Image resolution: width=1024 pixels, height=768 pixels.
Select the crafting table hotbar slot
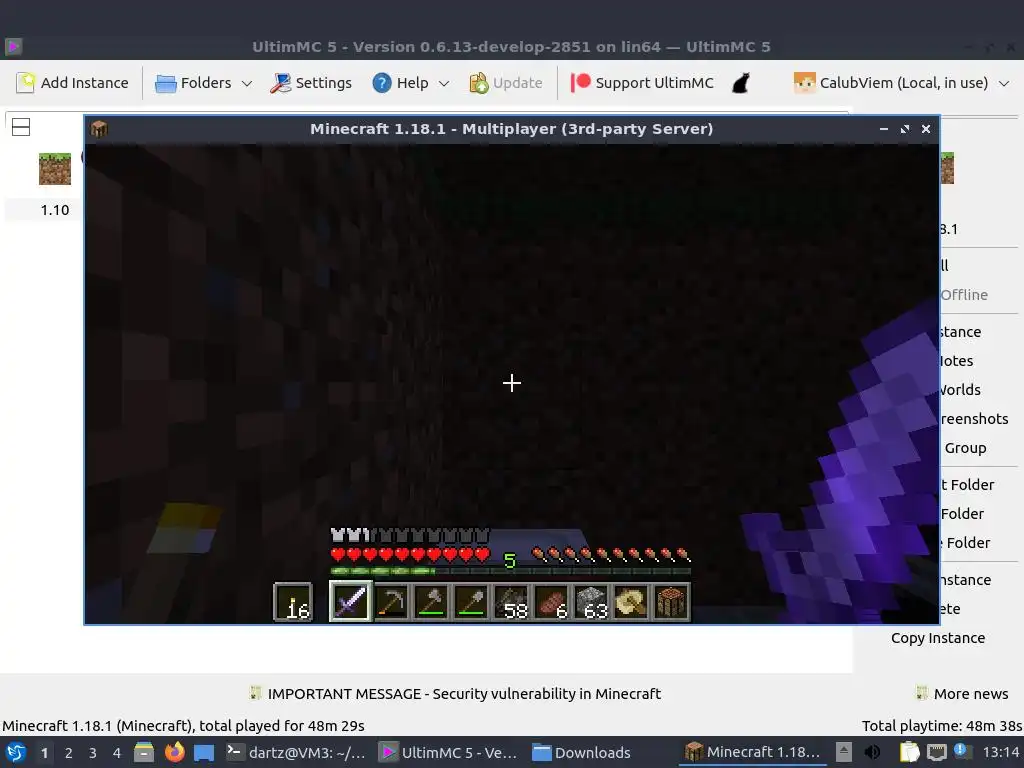pos(671,601)
